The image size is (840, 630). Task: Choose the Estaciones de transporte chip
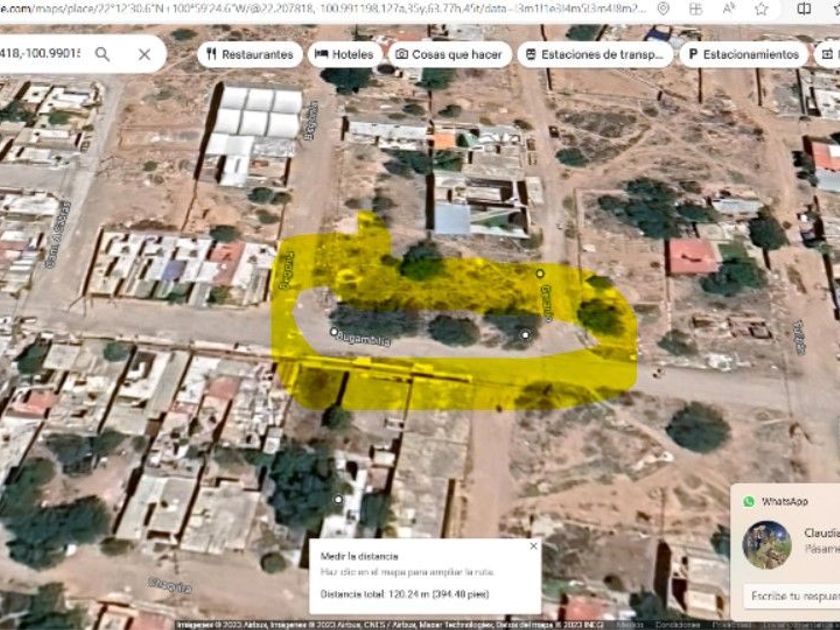tap(595, 54)
